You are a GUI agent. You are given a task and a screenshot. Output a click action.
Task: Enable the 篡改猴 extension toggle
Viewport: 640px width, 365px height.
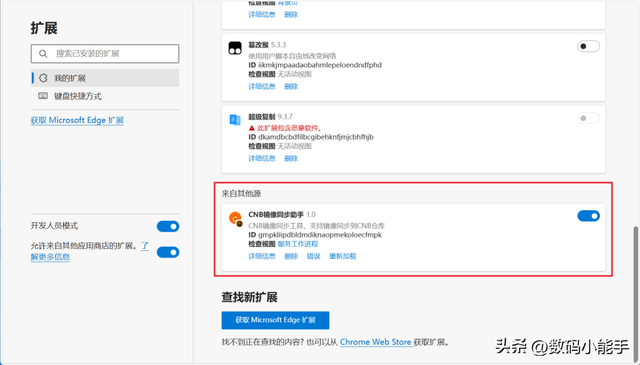coord(588,46)
